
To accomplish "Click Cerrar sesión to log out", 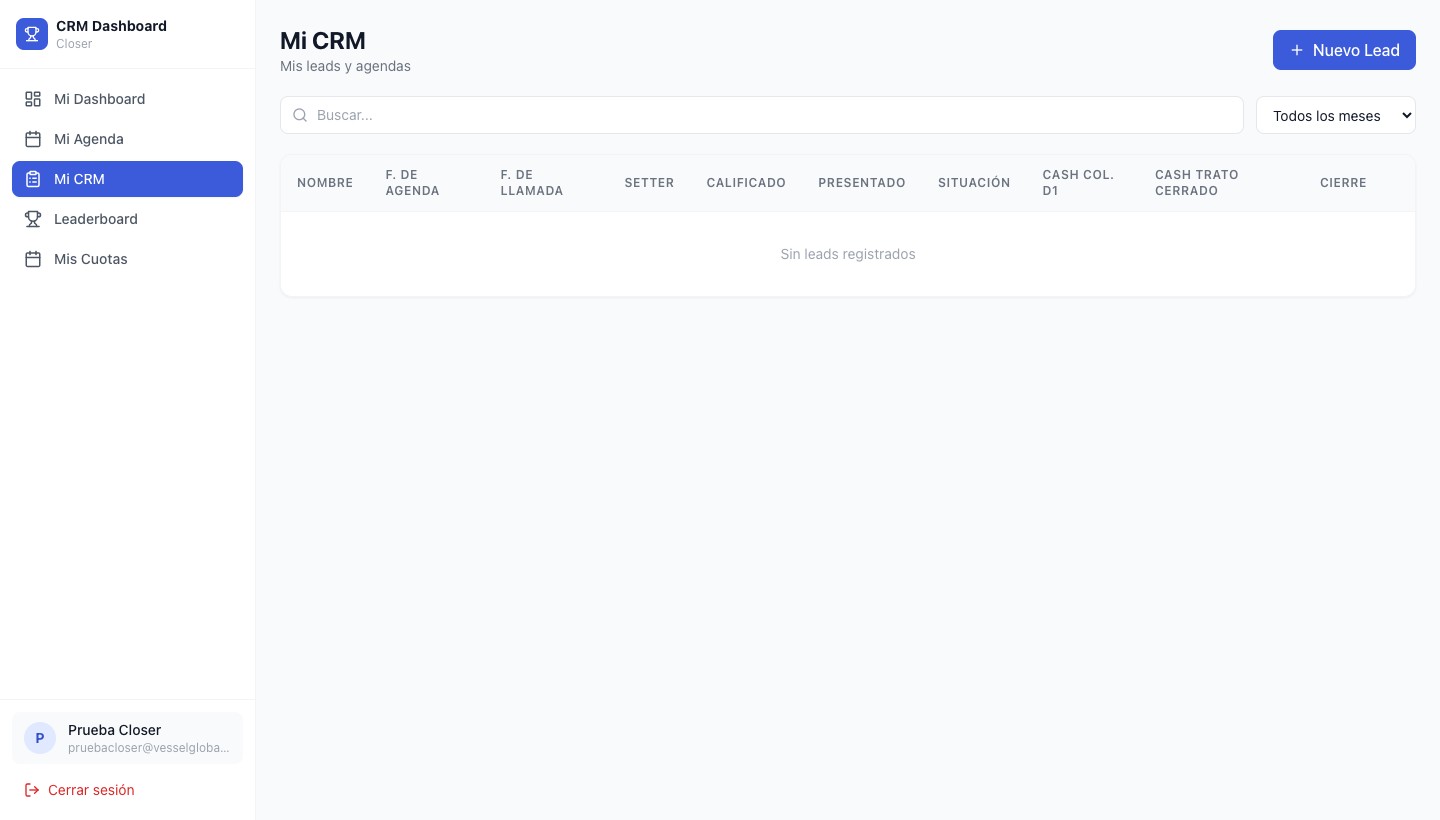I will [x=91, y=790].
